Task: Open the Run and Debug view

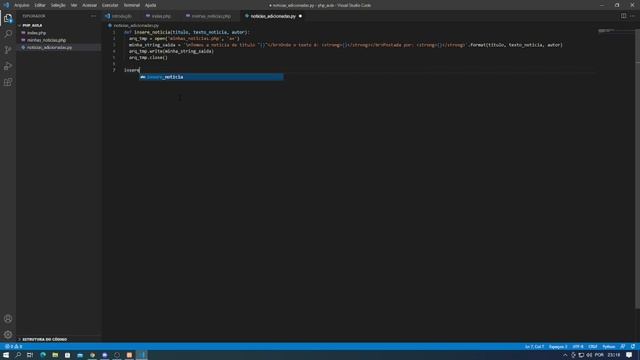Action: click(x=8, y=66)
